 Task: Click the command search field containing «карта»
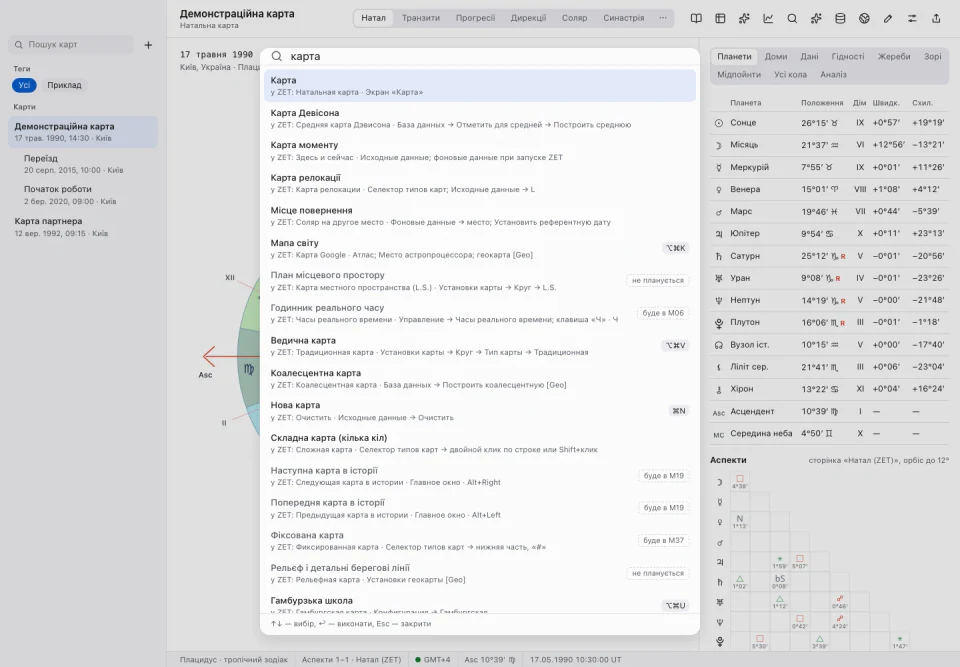(x=480, y=56)
